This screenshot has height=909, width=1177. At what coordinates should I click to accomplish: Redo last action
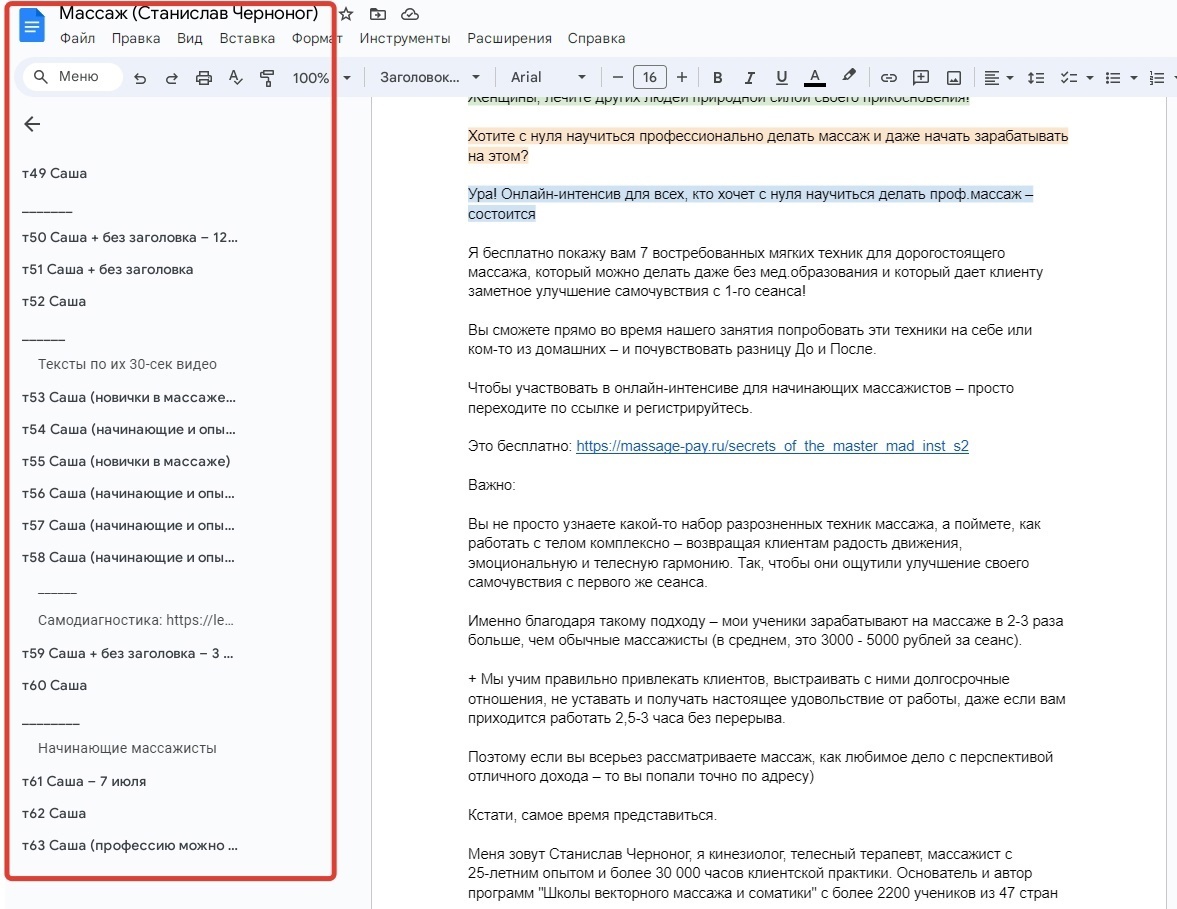(172, 77)
